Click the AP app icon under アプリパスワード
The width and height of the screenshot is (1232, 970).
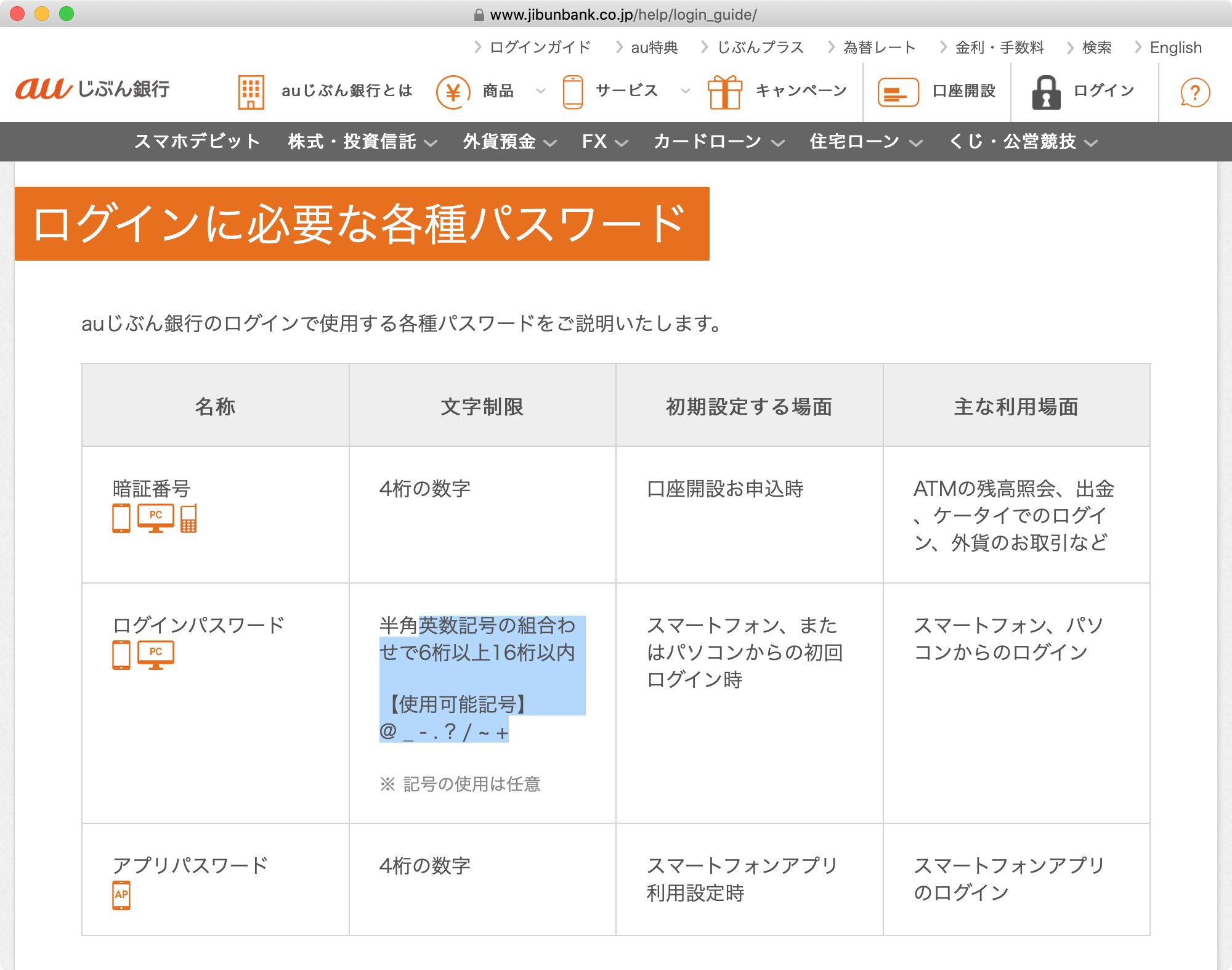click(x=121, y=895)
